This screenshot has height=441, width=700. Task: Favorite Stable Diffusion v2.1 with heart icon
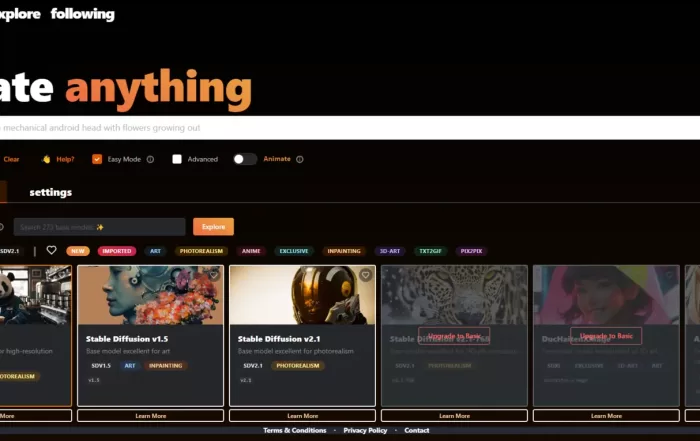pyautogui.click(x=366, y=275)
